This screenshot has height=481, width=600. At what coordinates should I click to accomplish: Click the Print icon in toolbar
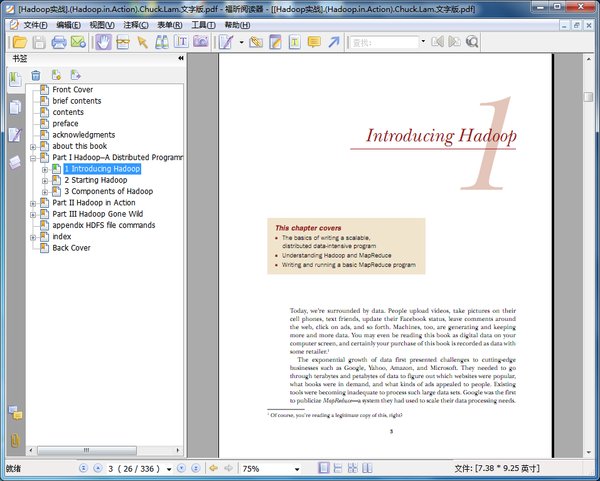point(59,42)
